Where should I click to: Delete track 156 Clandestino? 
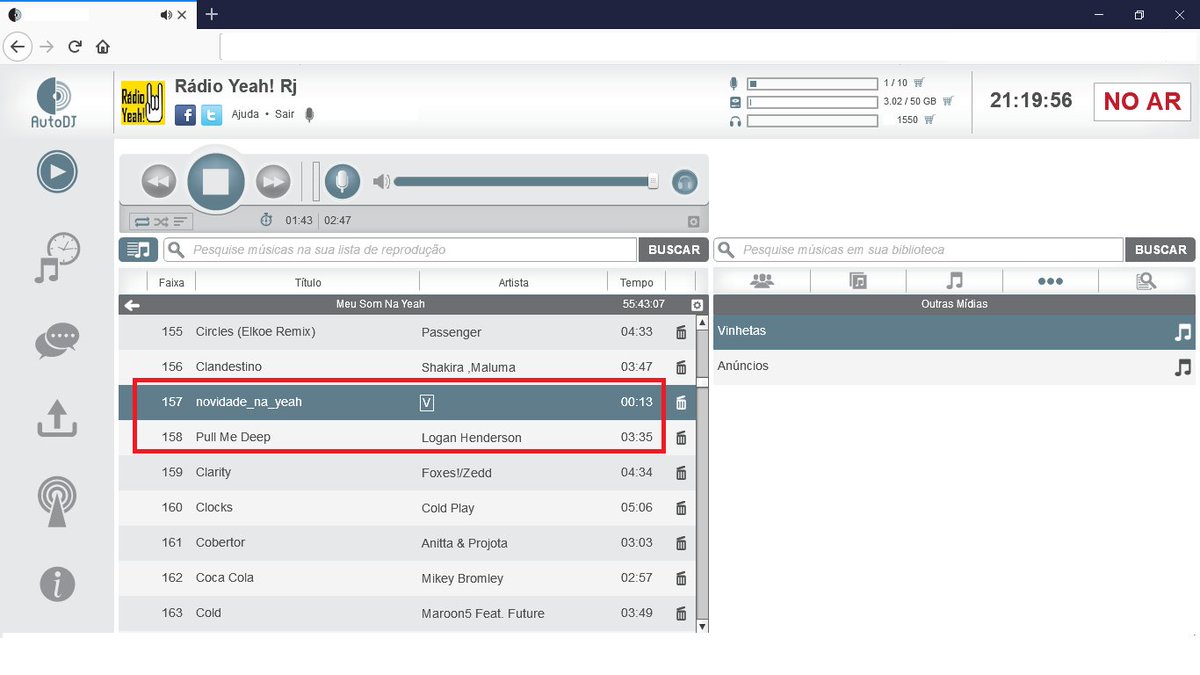pos(681,368)
